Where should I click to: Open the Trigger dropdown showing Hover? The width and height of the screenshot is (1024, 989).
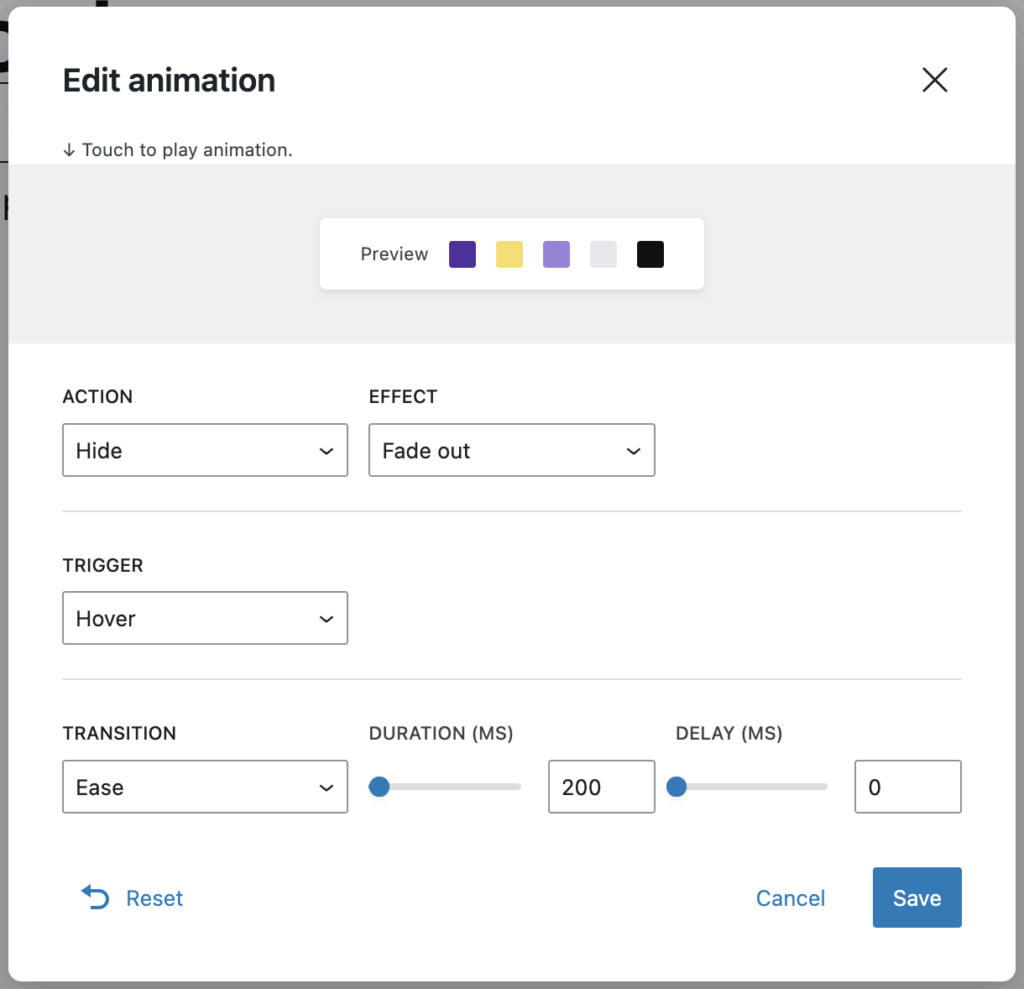tap(205, 618)
